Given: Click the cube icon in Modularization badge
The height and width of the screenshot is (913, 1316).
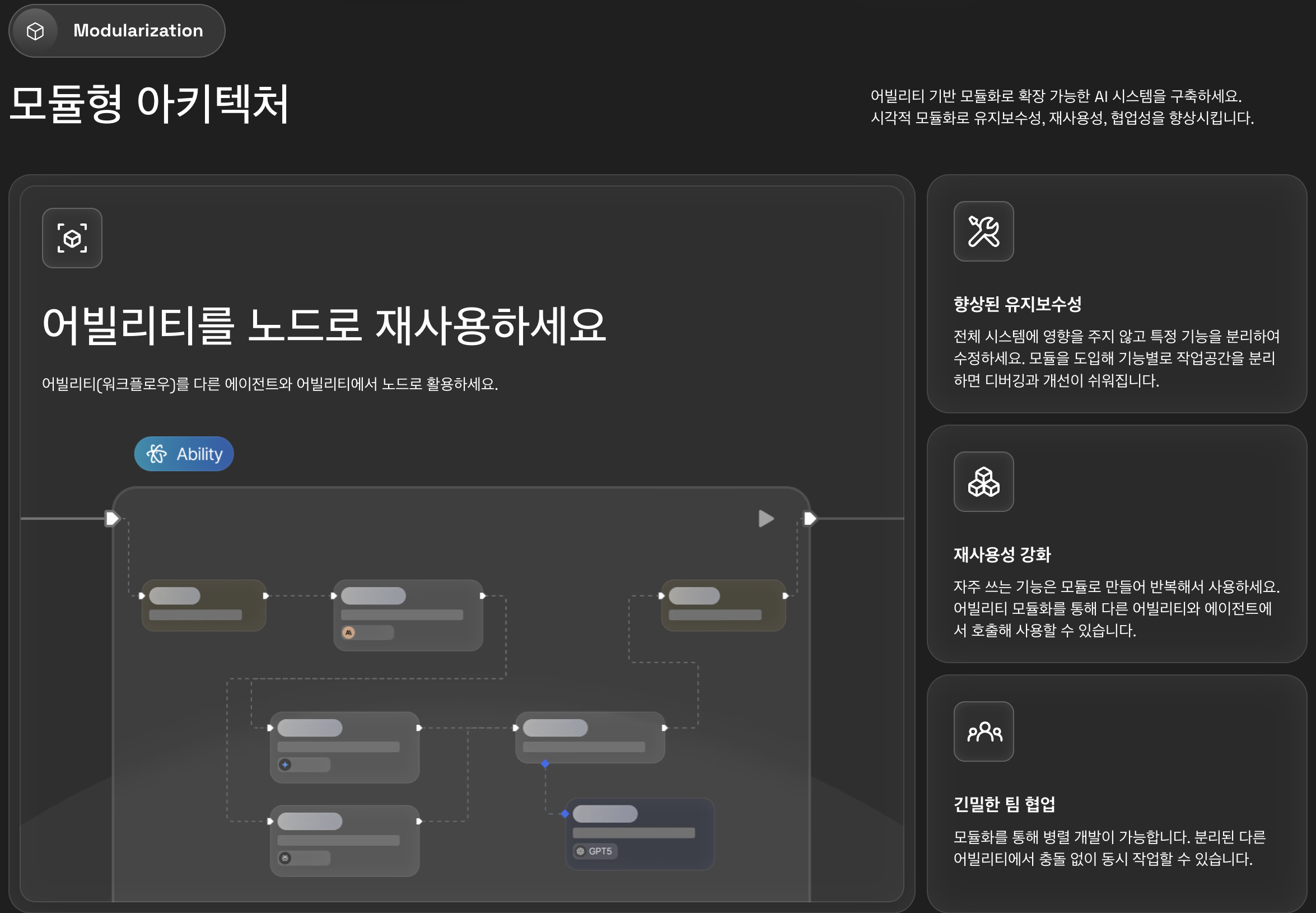Looking at the screenshot, I should coord(35,31).
